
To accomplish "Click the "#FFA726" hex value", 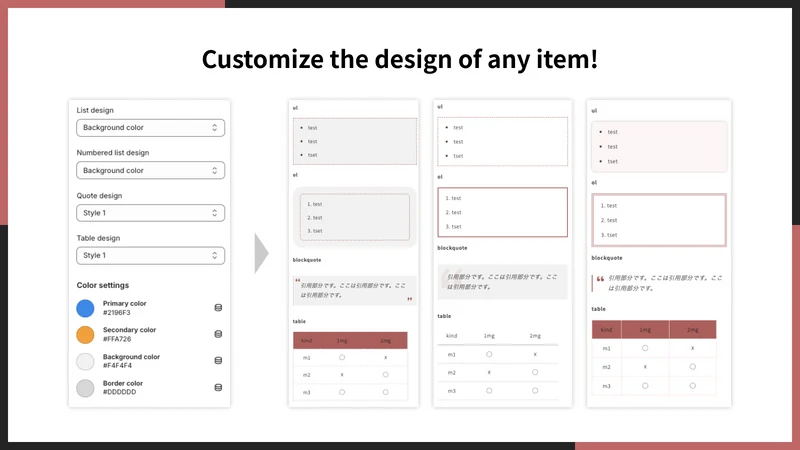I will coord(117,339).
